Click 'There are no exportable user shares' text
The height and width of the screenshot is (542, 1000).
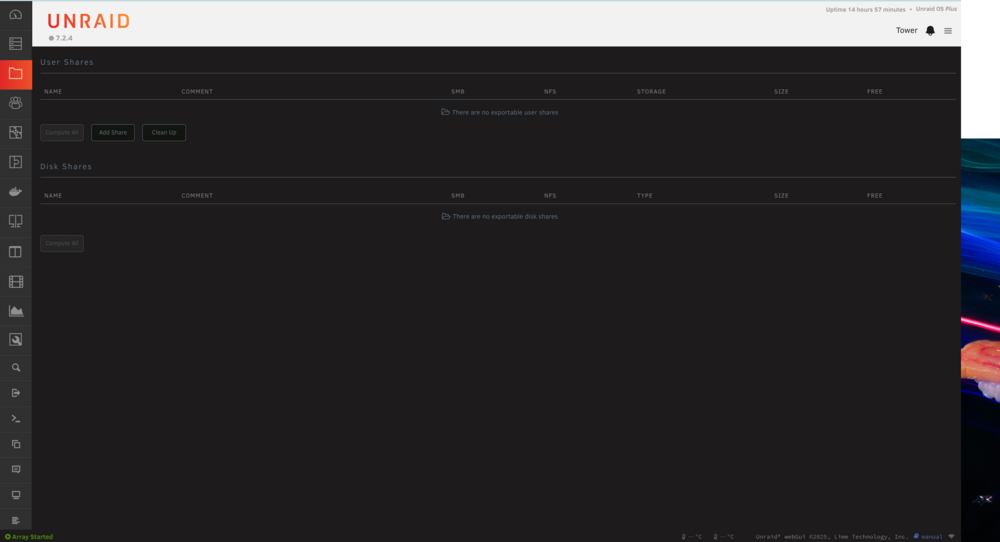click(x=504, y=112)
